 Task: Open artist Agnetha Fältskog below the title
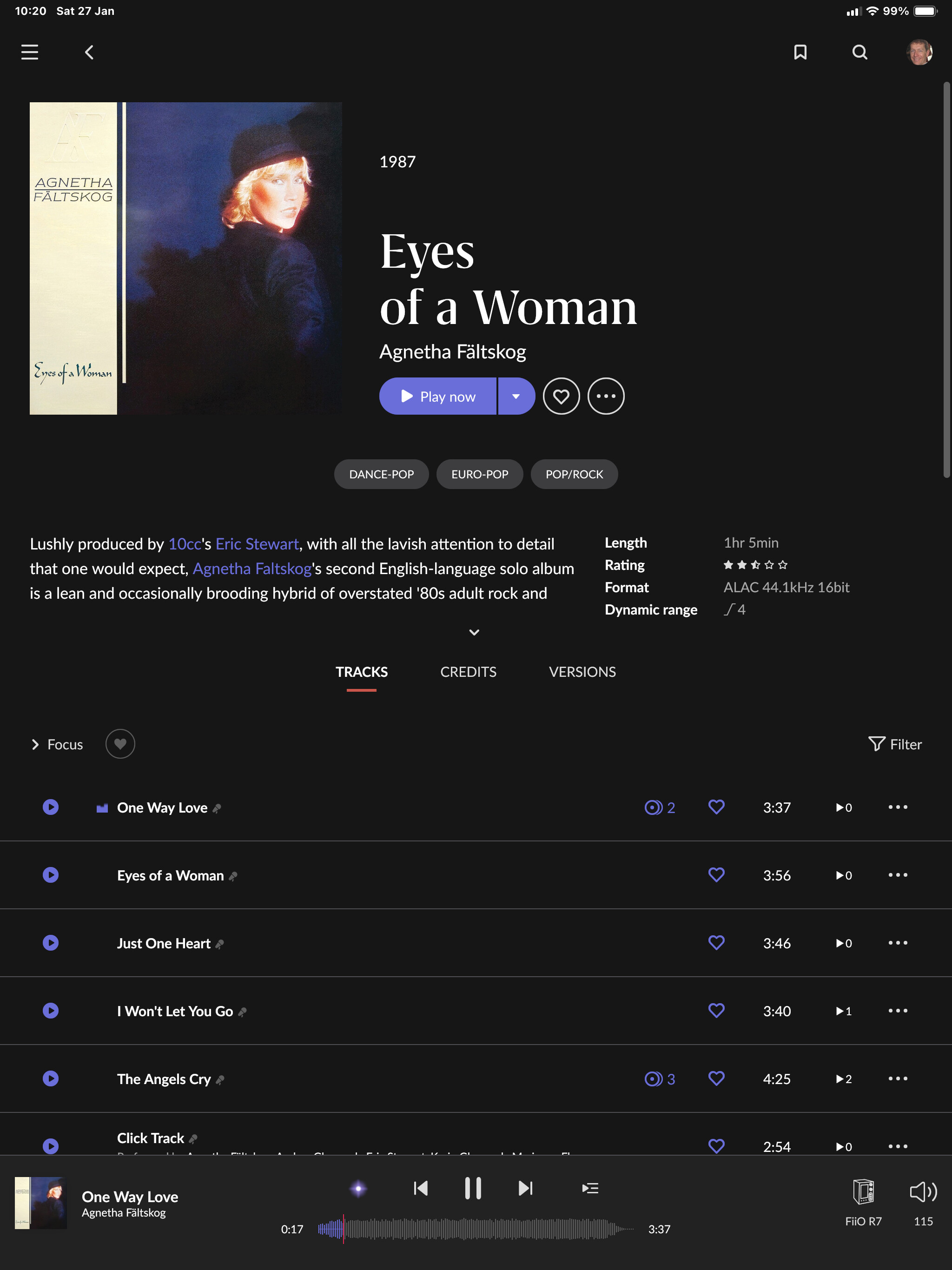452,351
